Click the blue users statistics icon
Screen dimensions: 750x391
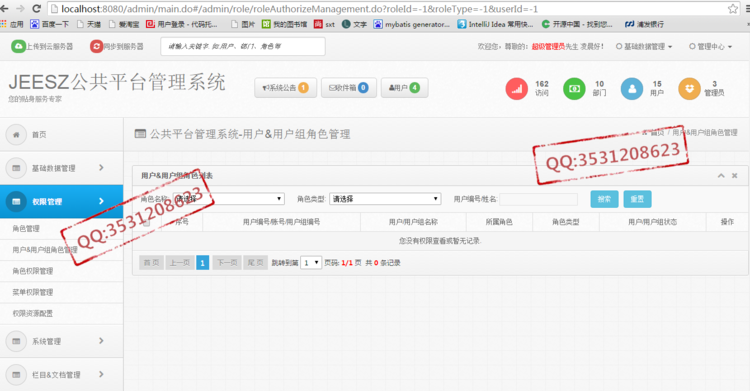pyautogui.click(x=631, y=89)
